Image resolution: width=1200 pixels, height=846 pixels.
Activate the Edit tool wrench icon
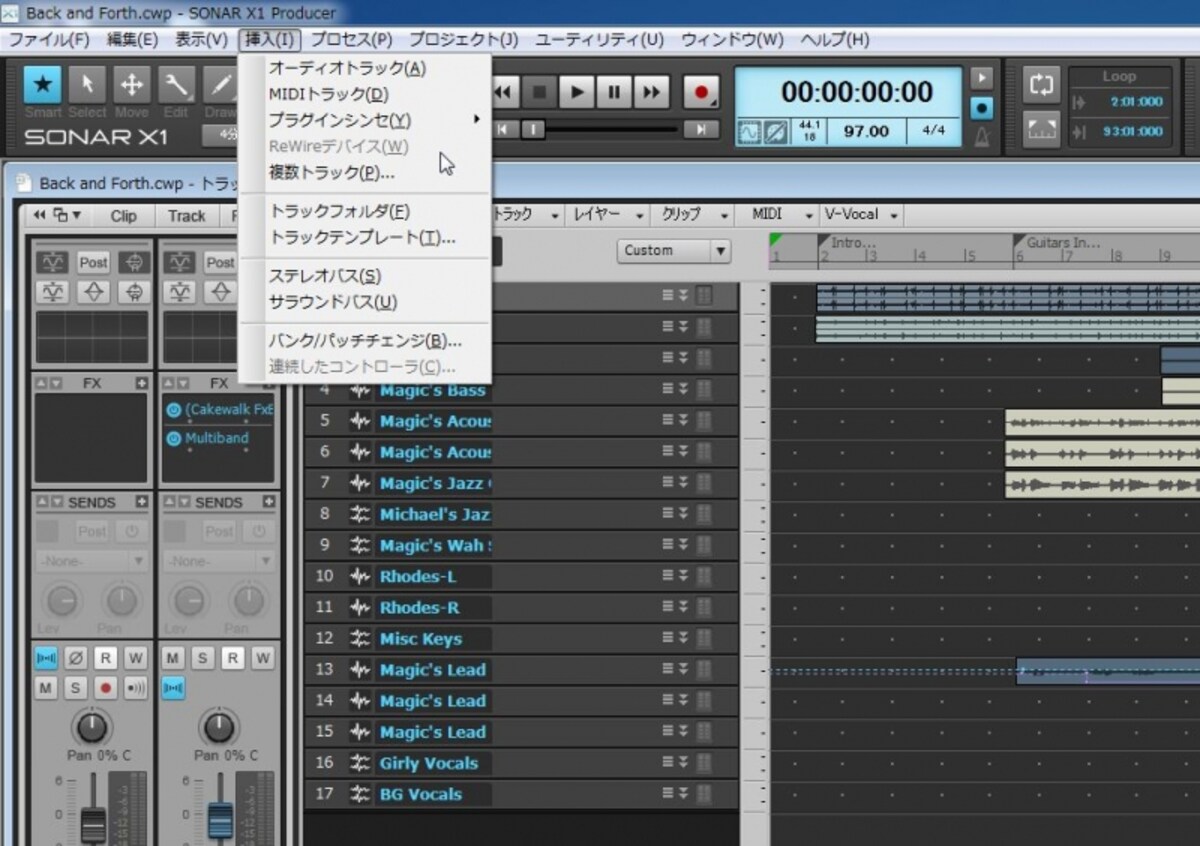175,86
